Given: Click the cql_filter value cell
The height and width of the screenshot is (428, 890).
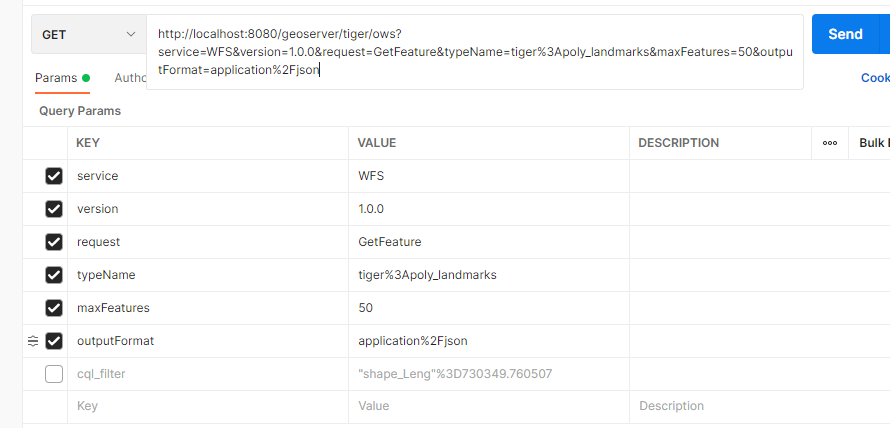Looking at the screenshot, I should coord(488,374).
